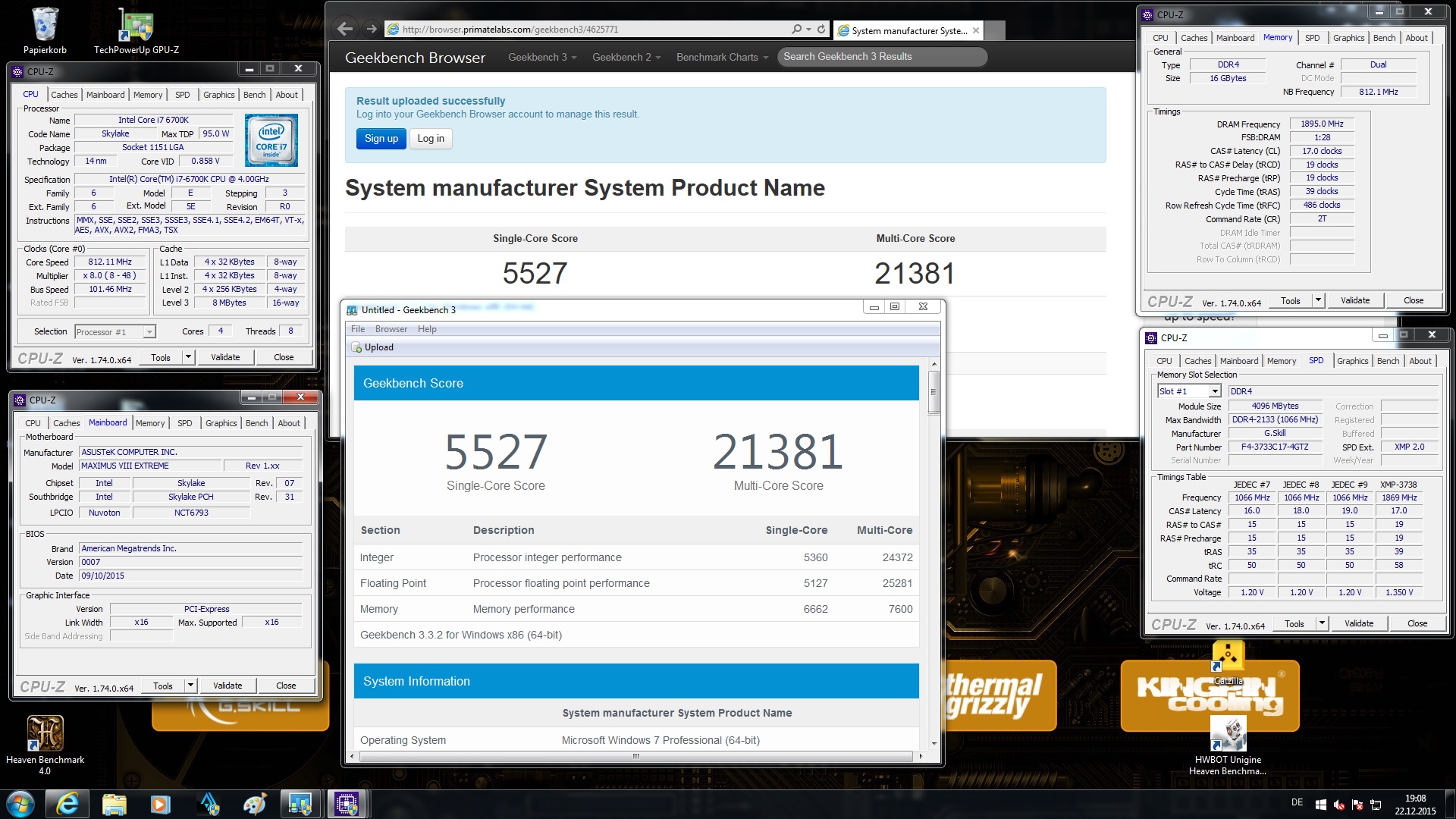The height and width of the screenshot is (819, 1456).
Task: Expand Tools arrow in CPU-Z Mainboard window
Action: click(x=190, y=686)
